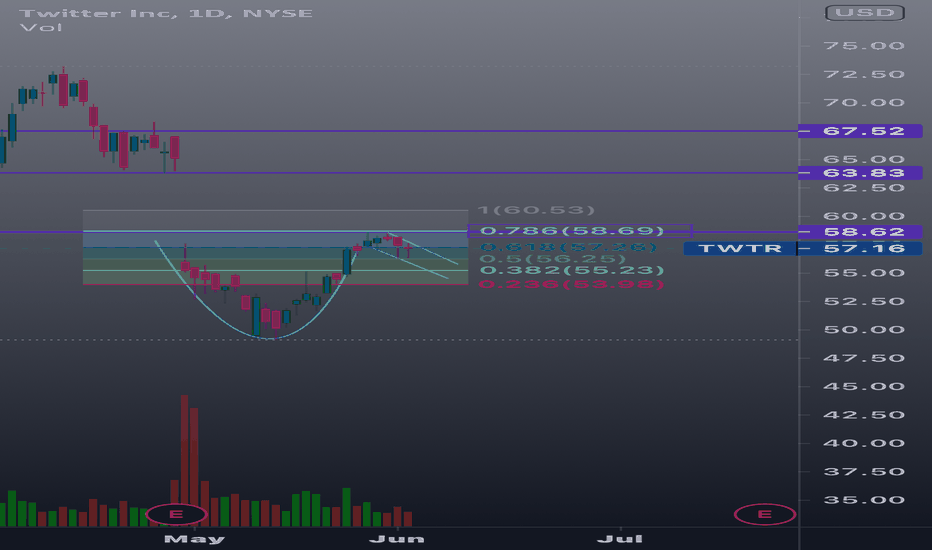Select the curved cup arc drawing at its bottom
The height and width of the screenshot is (550, 932).
[x=270, y=338]
